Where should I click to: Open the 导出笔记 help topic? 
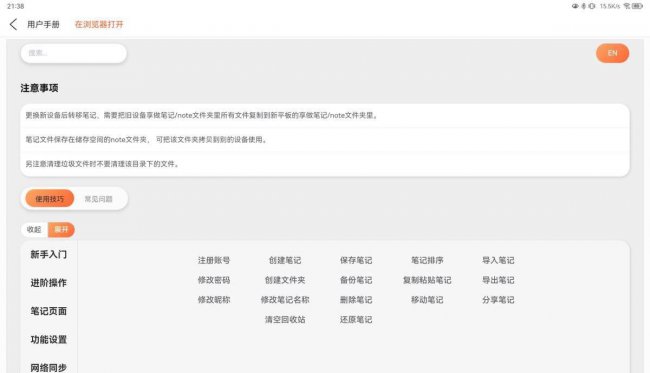[x=498, y=280]
